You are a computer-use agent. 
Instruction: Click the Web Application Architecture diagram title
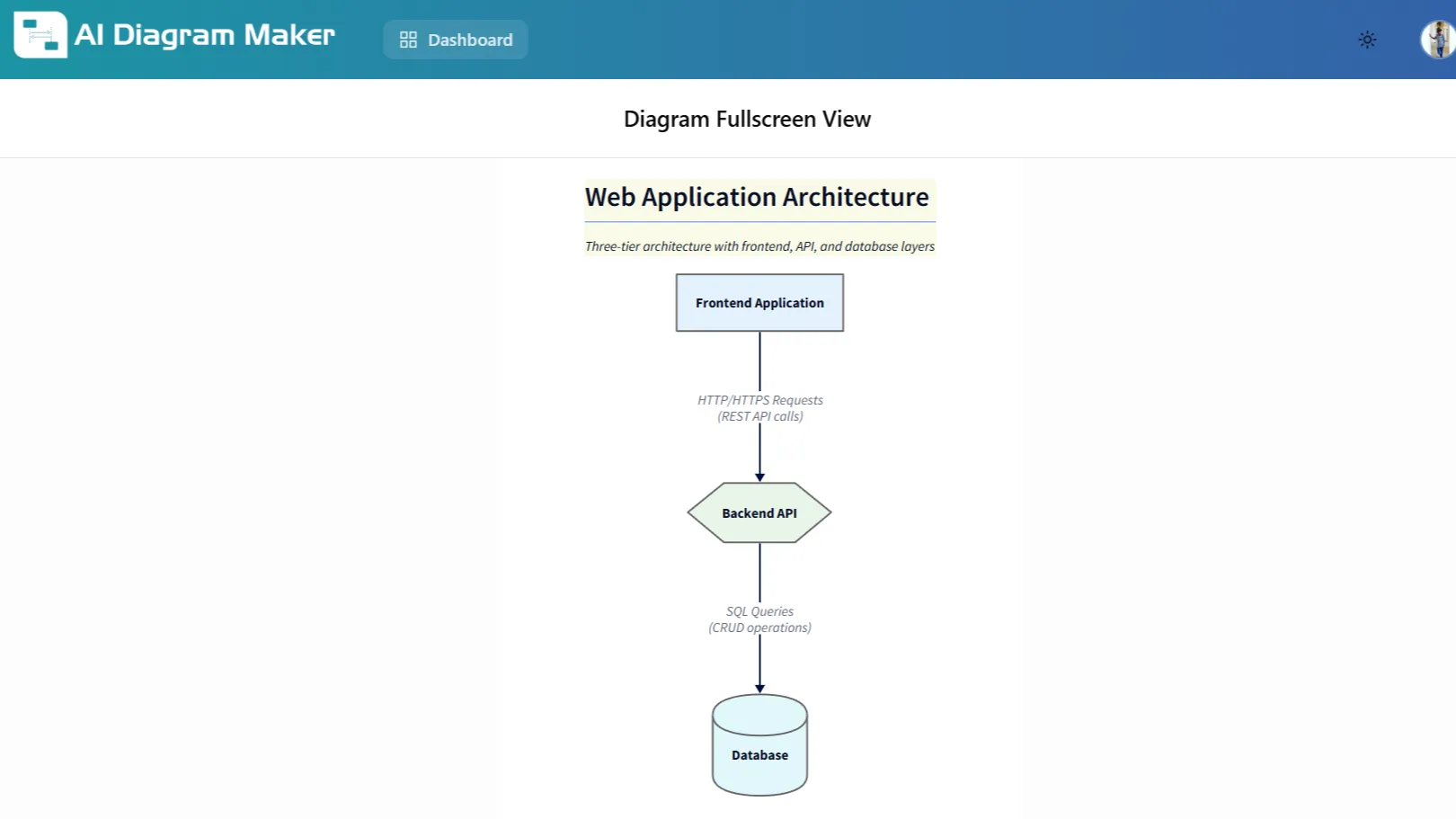(758, 197)
